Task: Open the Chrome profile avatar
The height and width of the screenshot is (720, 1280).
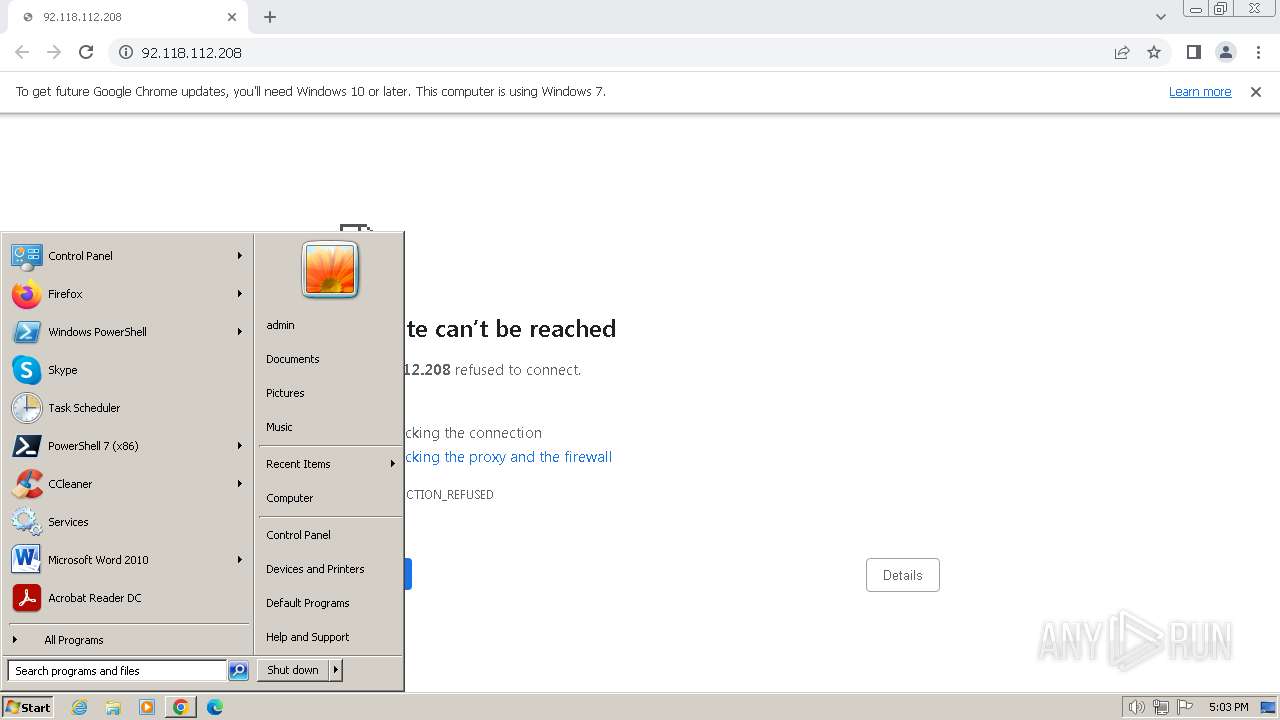Action: click(x=1226, y=52)
